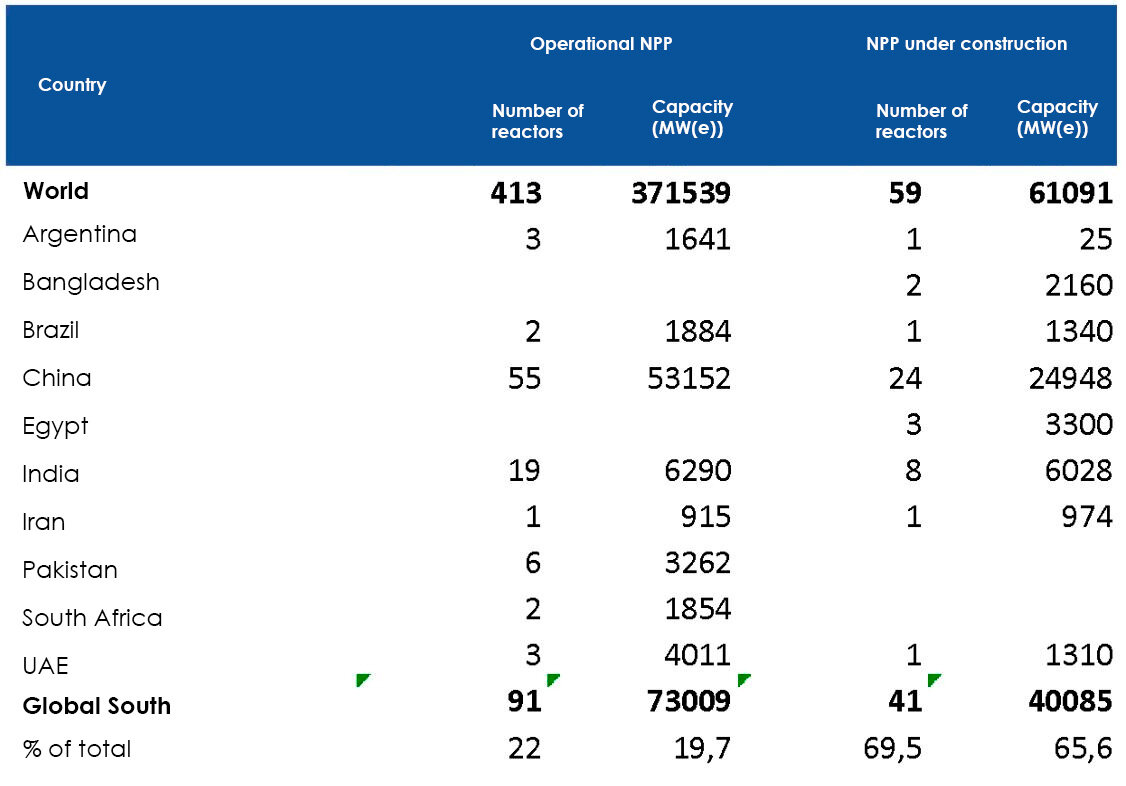Click the Global South row label
1126x786 pixels.
[x=96, y=706]
